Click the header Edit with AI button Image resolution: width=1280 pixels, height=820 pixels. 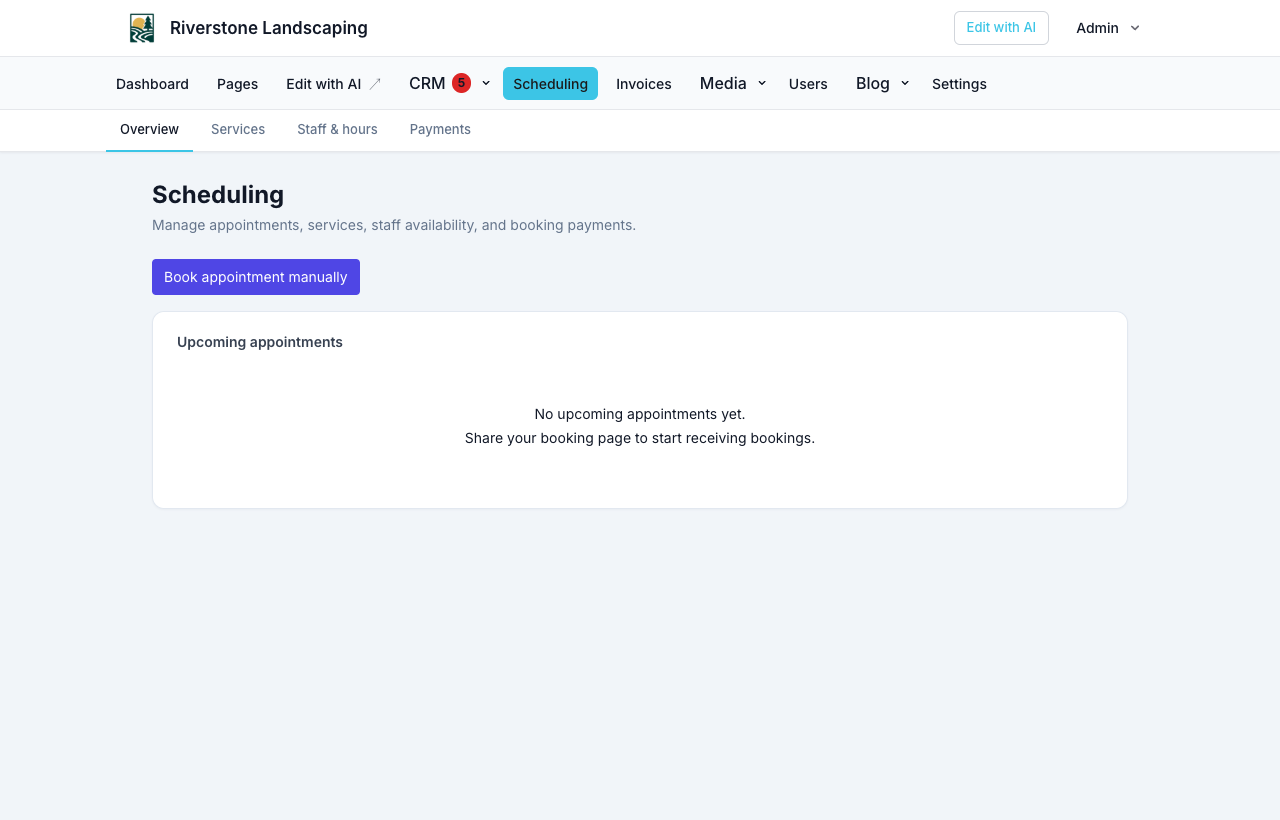tap(1001, 28)
